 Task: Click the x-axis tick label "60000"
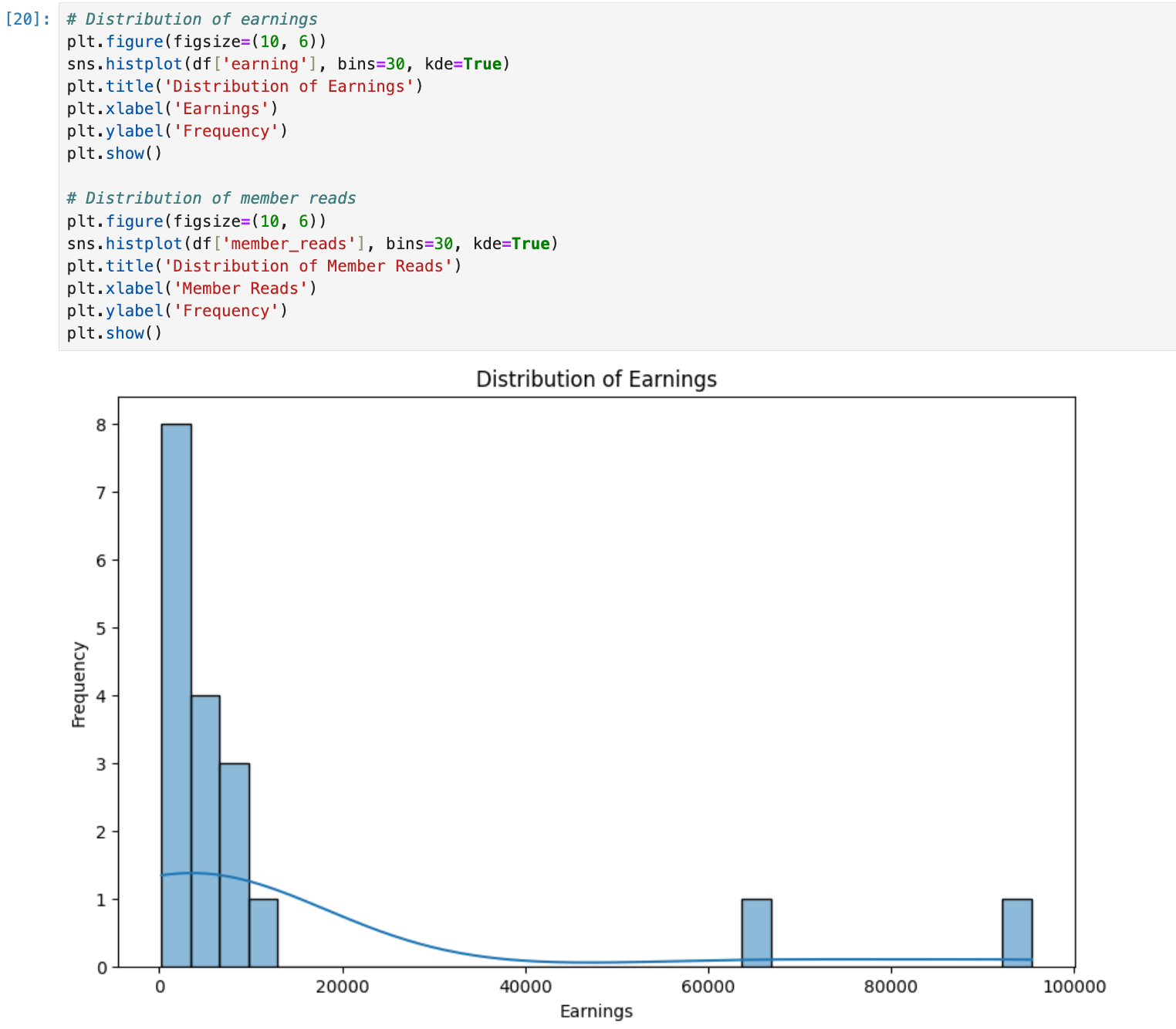(708, 987)
